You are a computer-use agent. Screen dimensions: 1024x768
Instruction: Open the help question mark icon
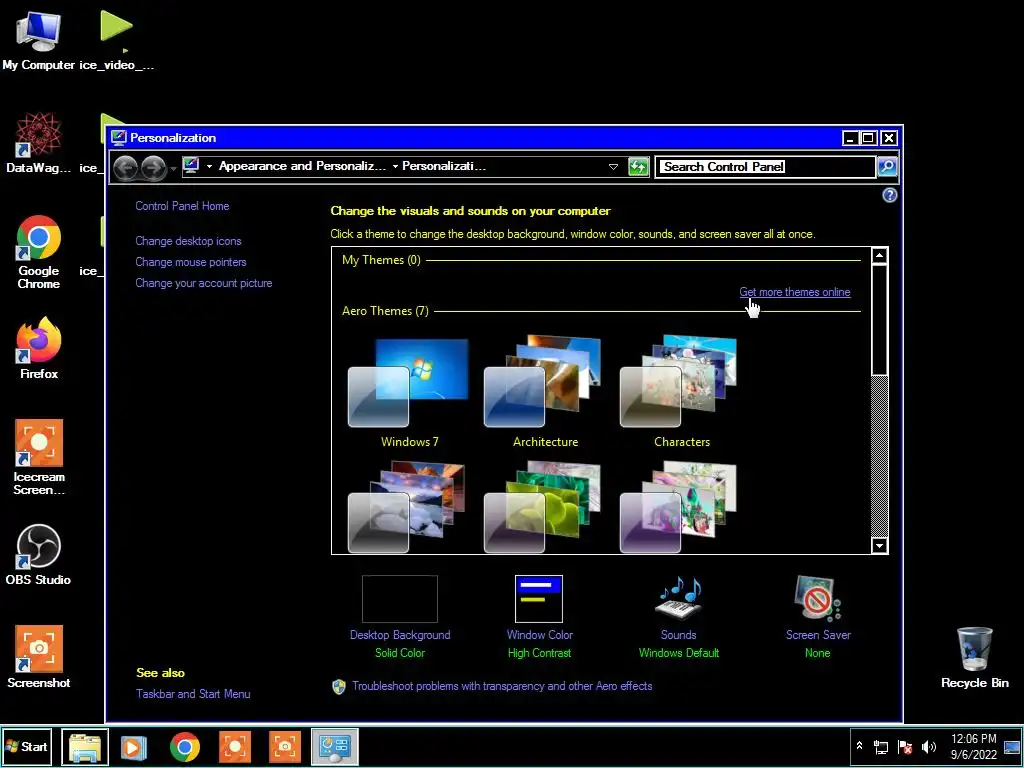pyautogui.click(x=889, y=195)
